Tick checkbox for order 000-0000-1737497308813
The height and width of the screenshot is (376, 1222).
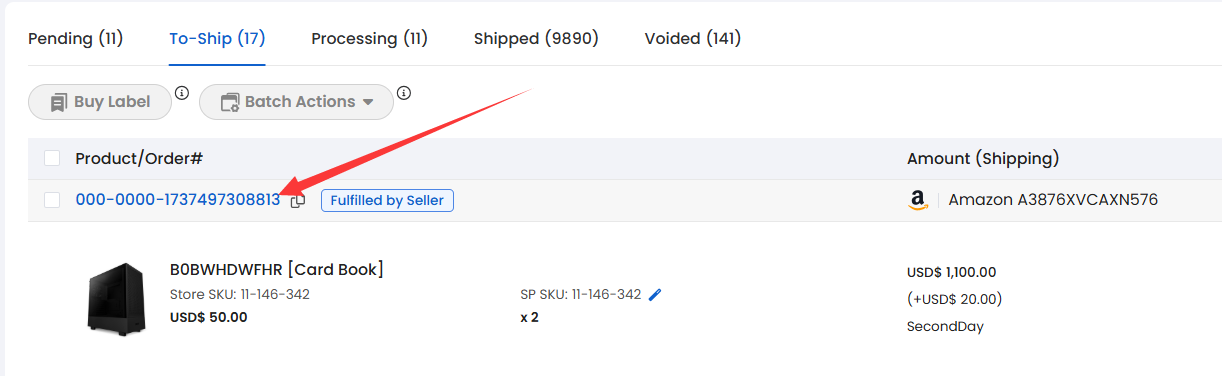[52, 200]
